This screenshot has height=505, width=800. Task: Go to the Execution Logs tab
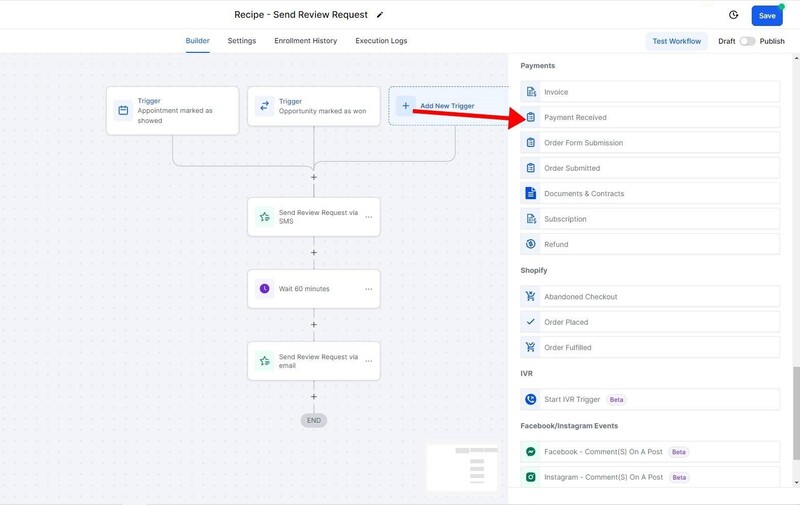tap(381, 41)
